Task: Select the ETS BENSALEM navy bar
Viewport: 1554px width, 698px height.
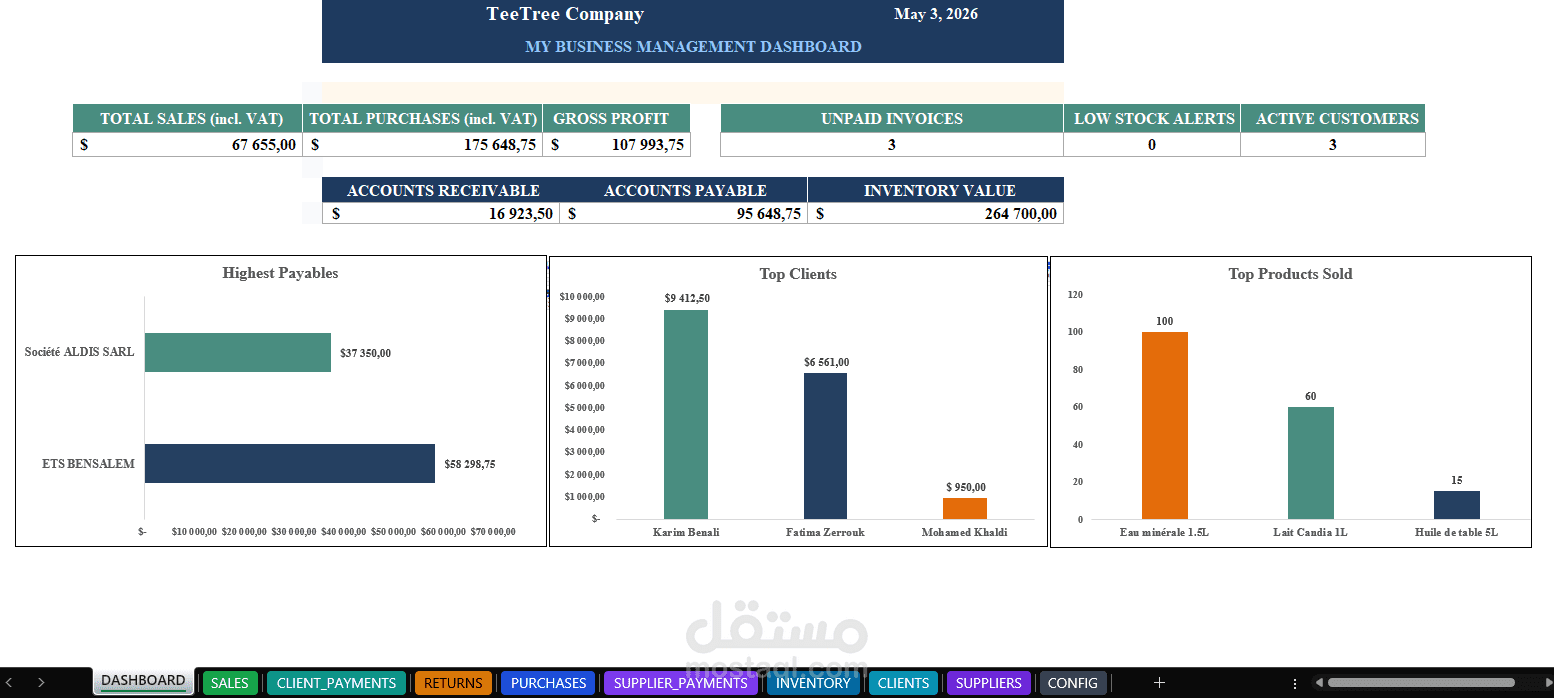Action: point(290,463)
